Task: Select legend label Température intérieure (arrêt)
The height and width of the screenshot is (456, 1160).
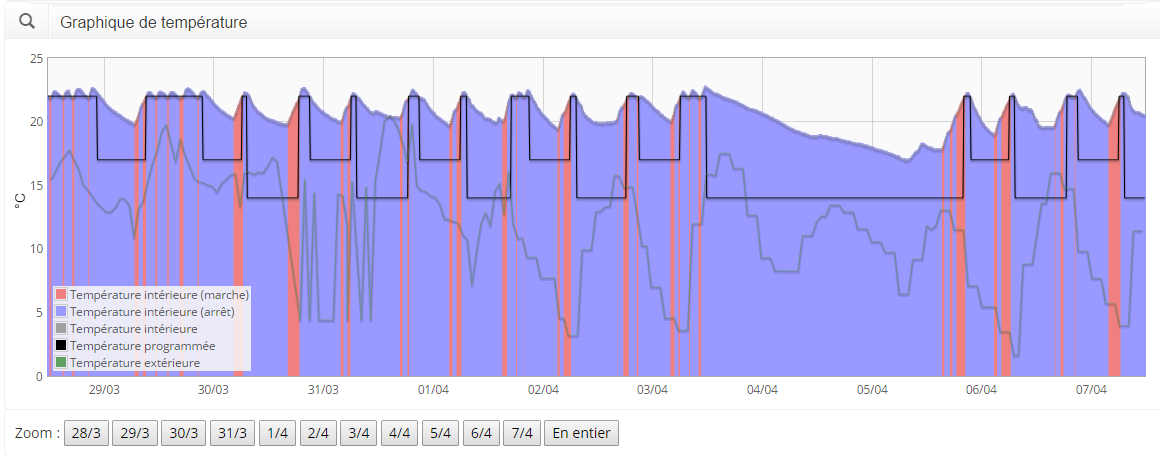Action: 152,312
